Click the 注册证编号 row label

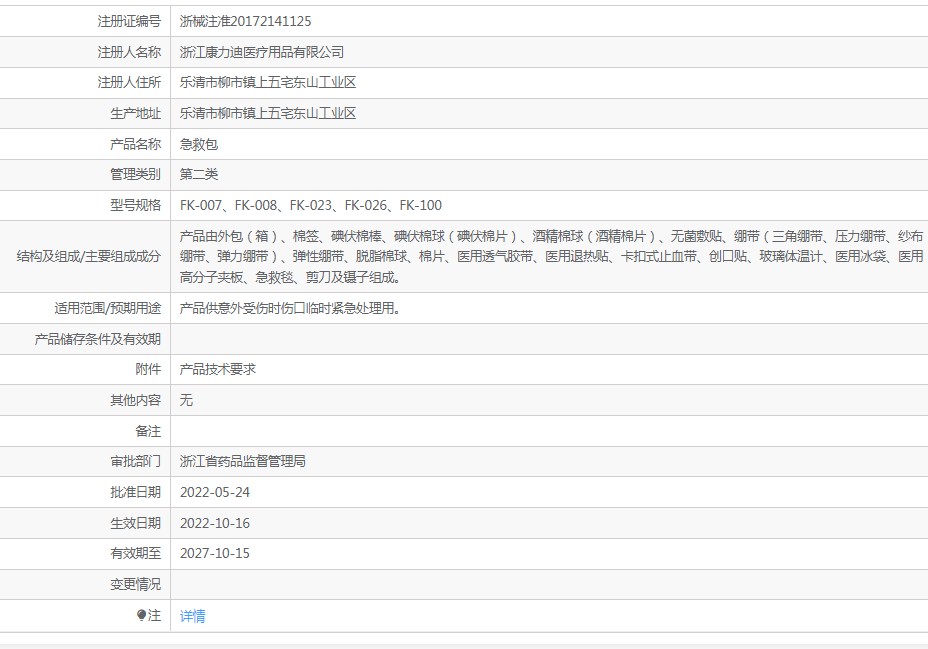(x=129, y=21)
